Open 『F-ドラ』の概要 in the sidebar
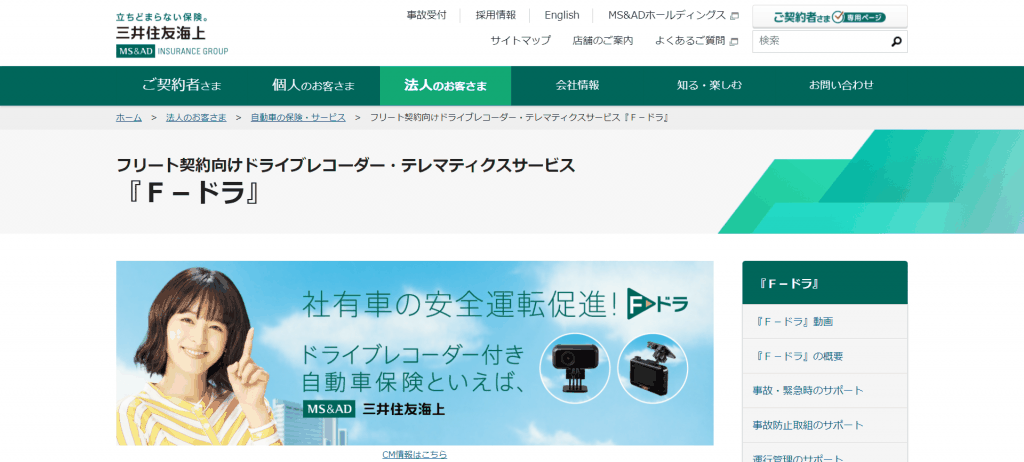This screenshot has height=462, width=1024. (x=825, y=356)
